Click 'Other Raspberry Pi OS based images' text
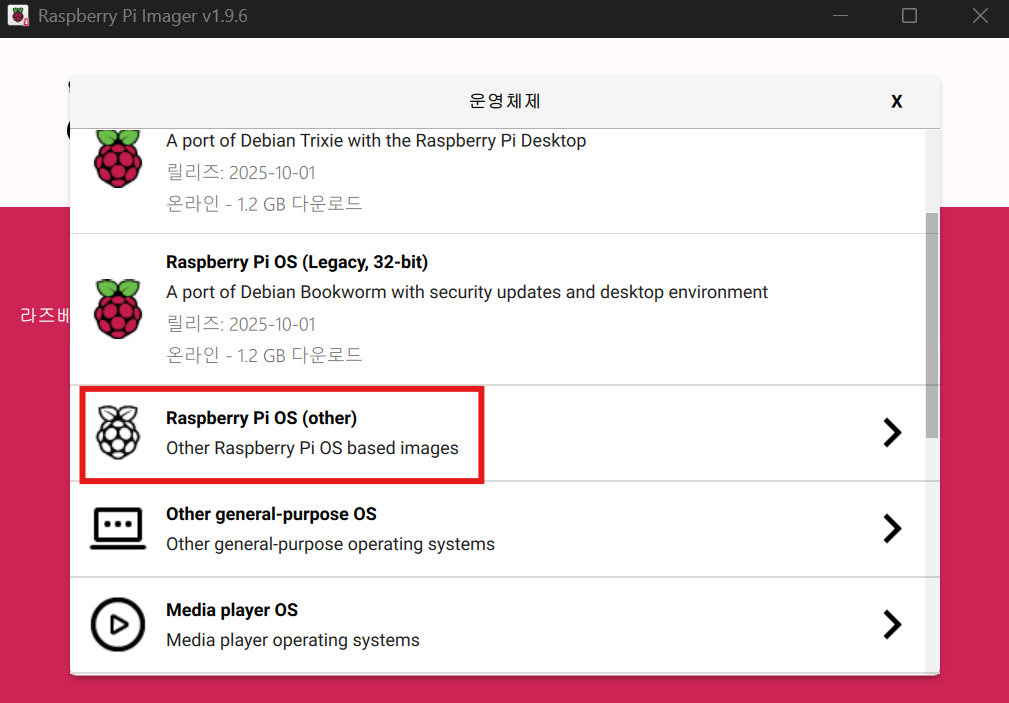 pos(312,448)
